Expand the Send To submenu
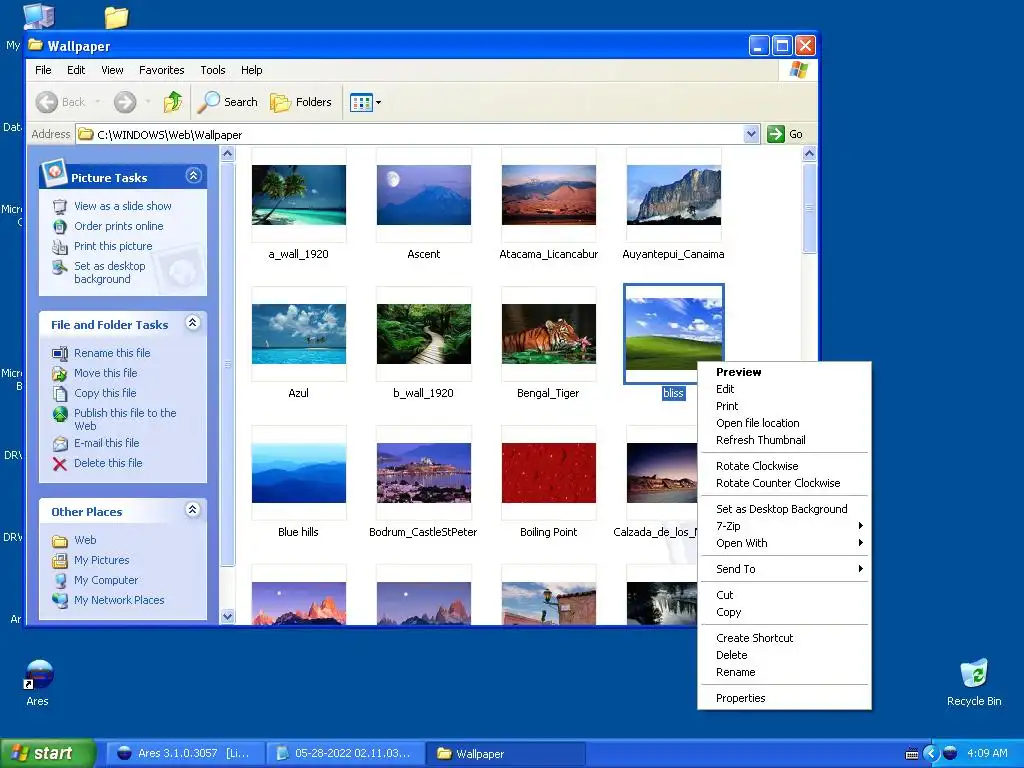1024x768 pixels. tap(784, 569)
